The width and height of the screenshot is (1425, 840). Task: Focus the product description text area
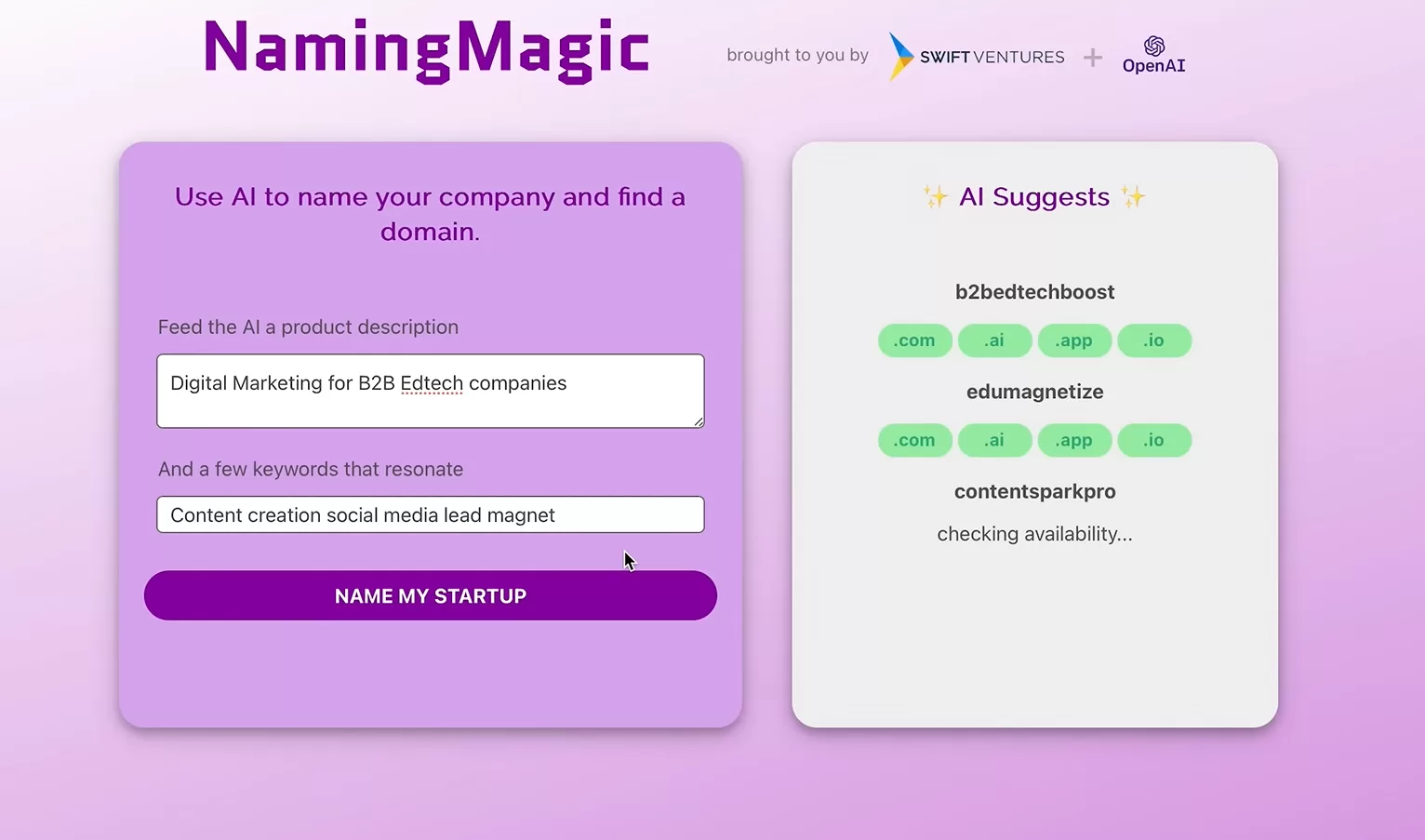click(430, 391)
